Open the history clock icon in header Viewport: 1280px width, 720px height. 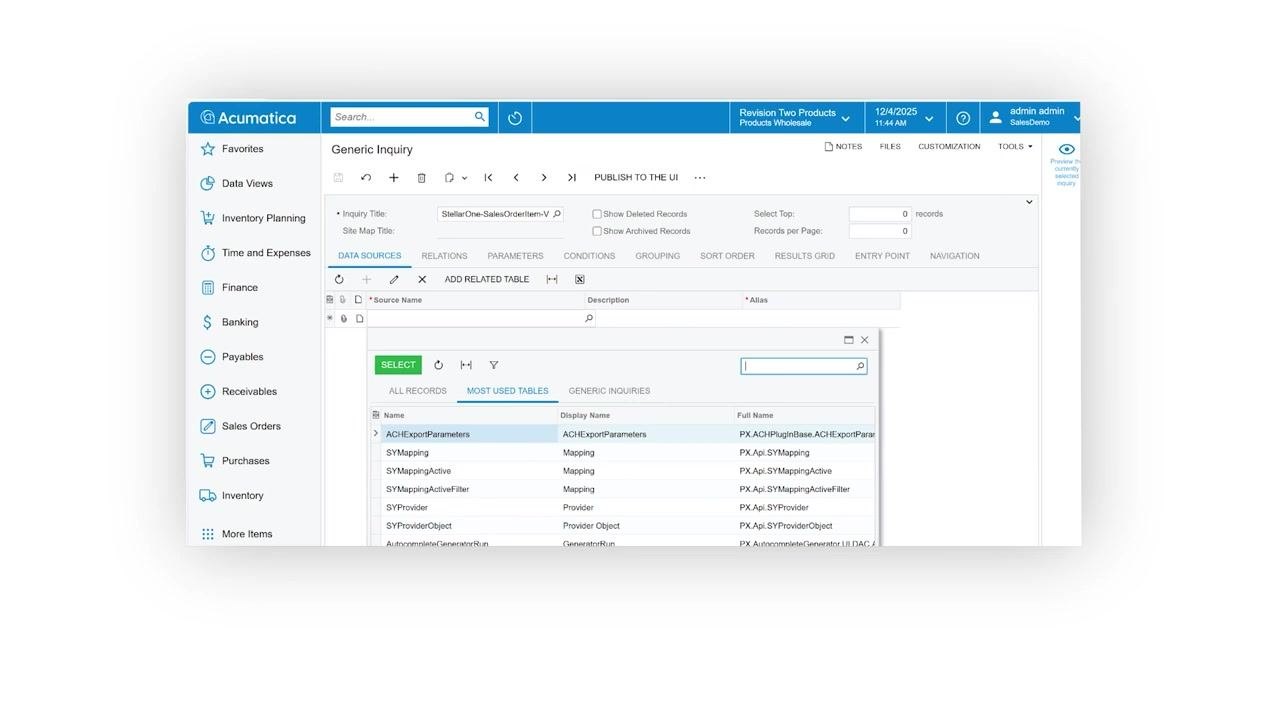click(515, 118)
